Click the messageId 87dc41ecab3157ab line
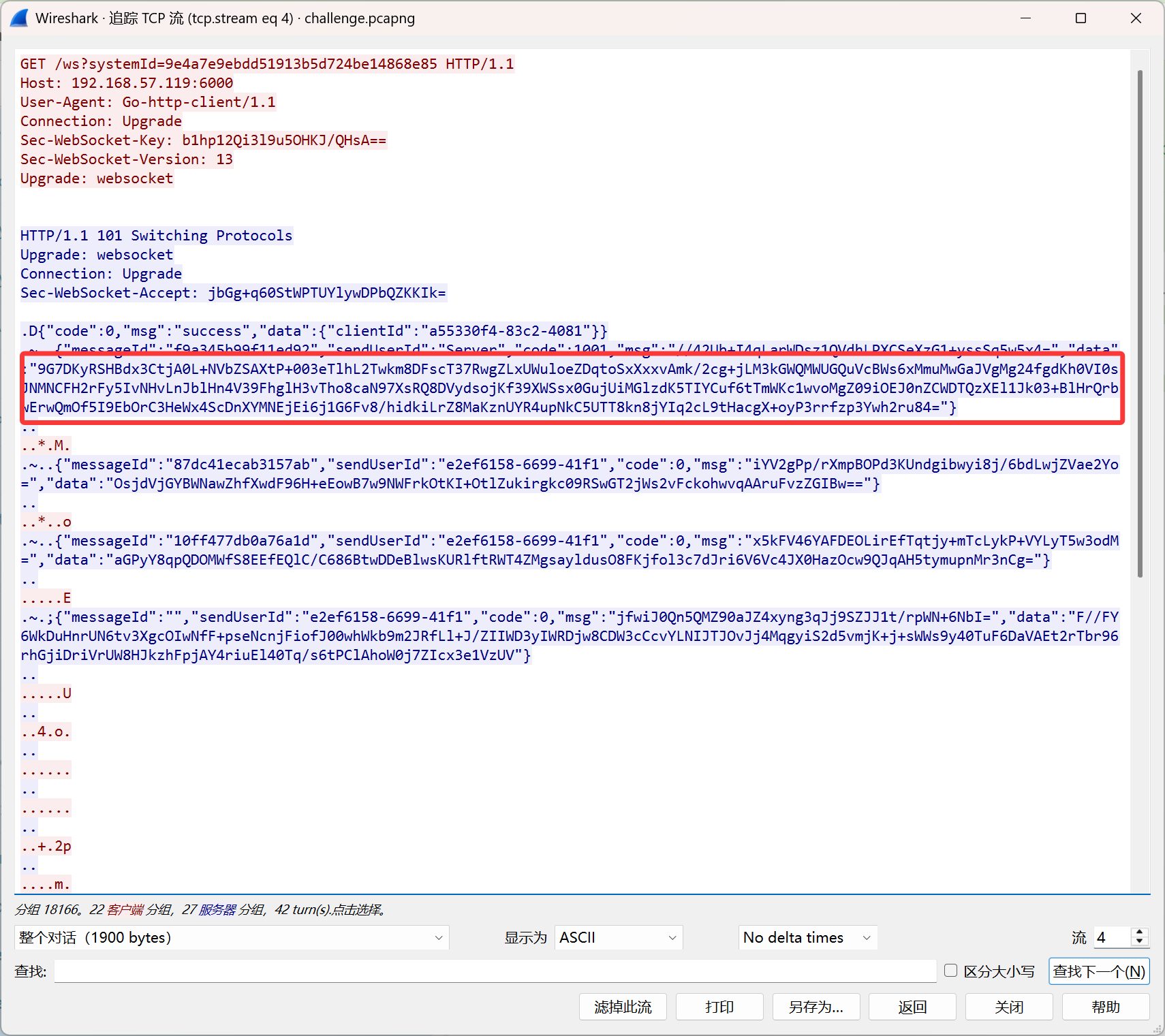 coord(570,465)
